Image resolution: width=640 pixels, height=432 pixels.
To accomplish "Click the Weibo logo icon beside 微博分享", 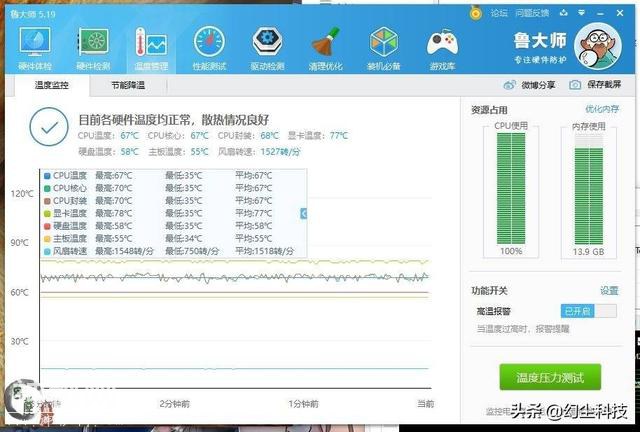I will point(509,85).
